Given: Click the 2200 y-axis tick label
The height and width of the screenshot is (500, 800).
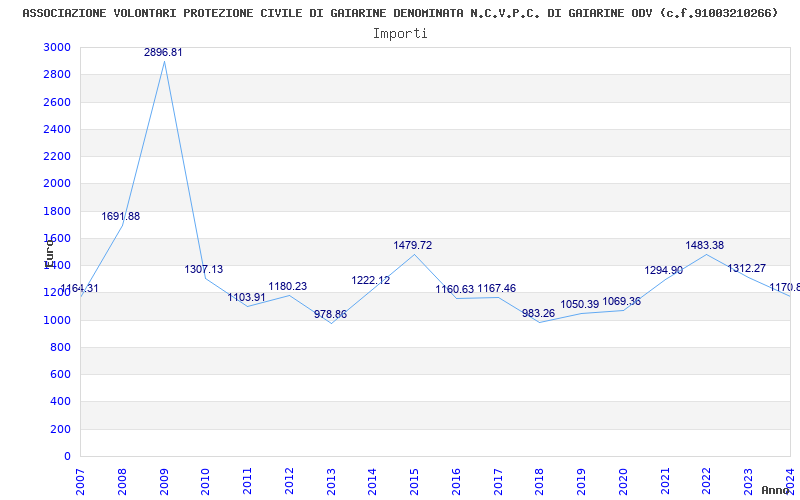Looking at the screenshot, I should 58,157.
